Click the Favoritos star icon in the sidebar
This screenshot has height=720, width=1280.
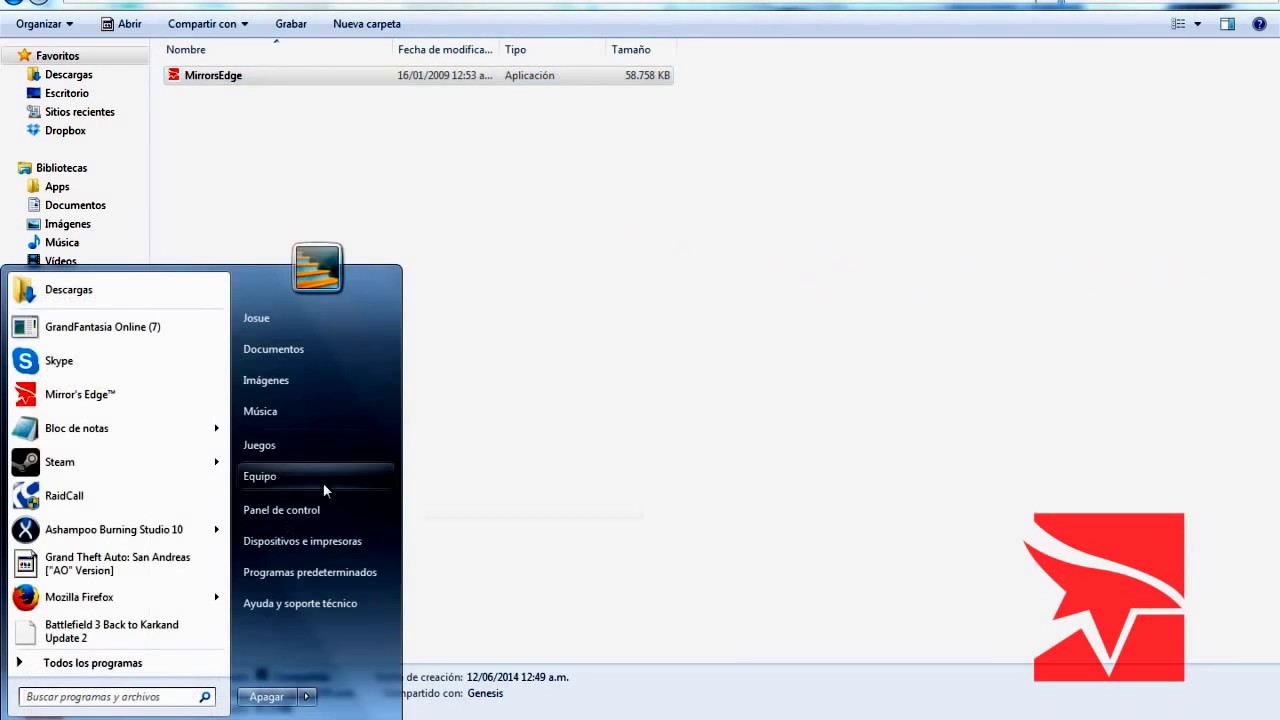tap(25, 56)
